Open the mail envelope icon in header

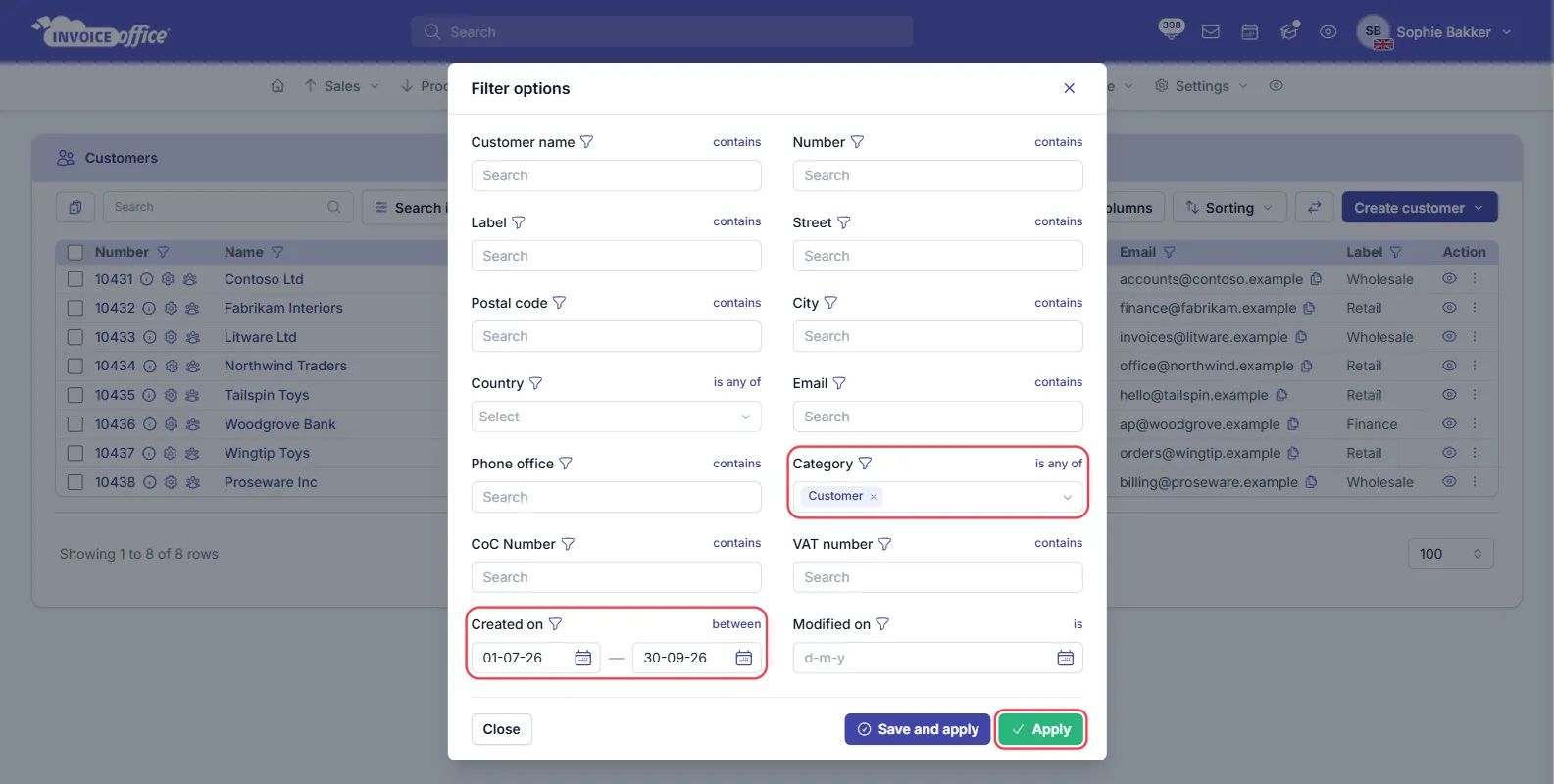1211,32
